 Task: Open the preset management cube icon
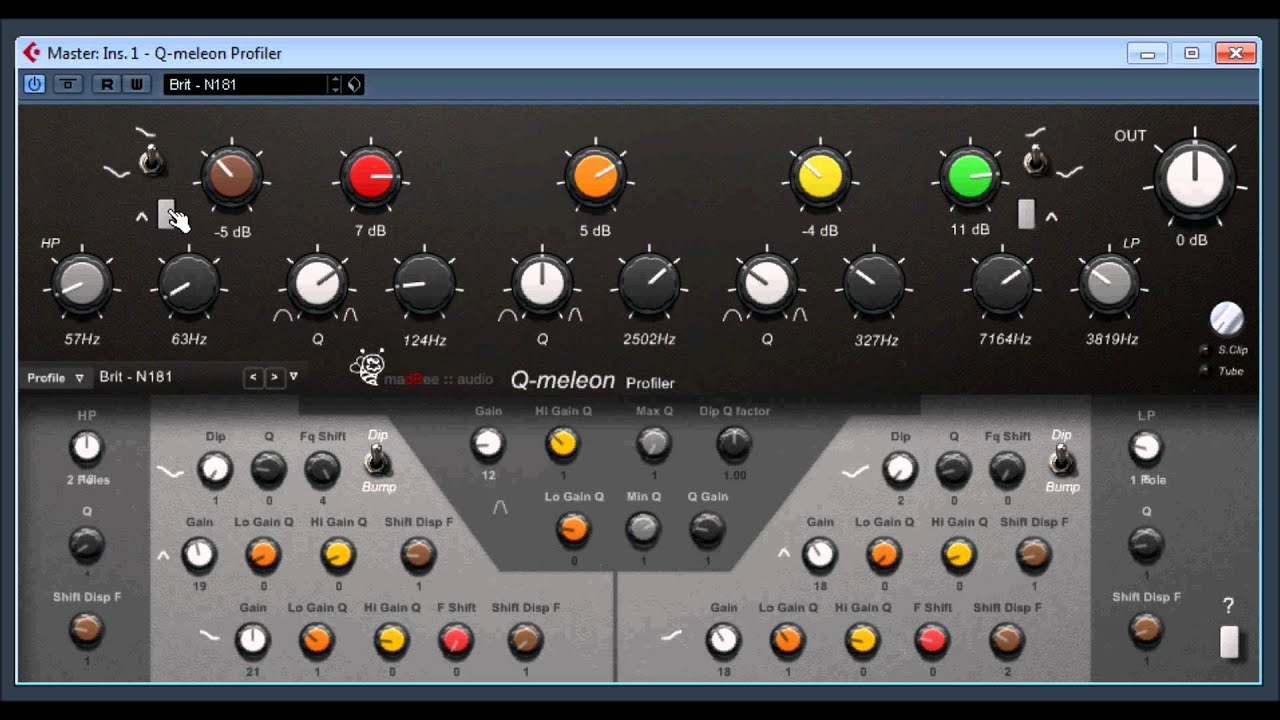[354, 84]
